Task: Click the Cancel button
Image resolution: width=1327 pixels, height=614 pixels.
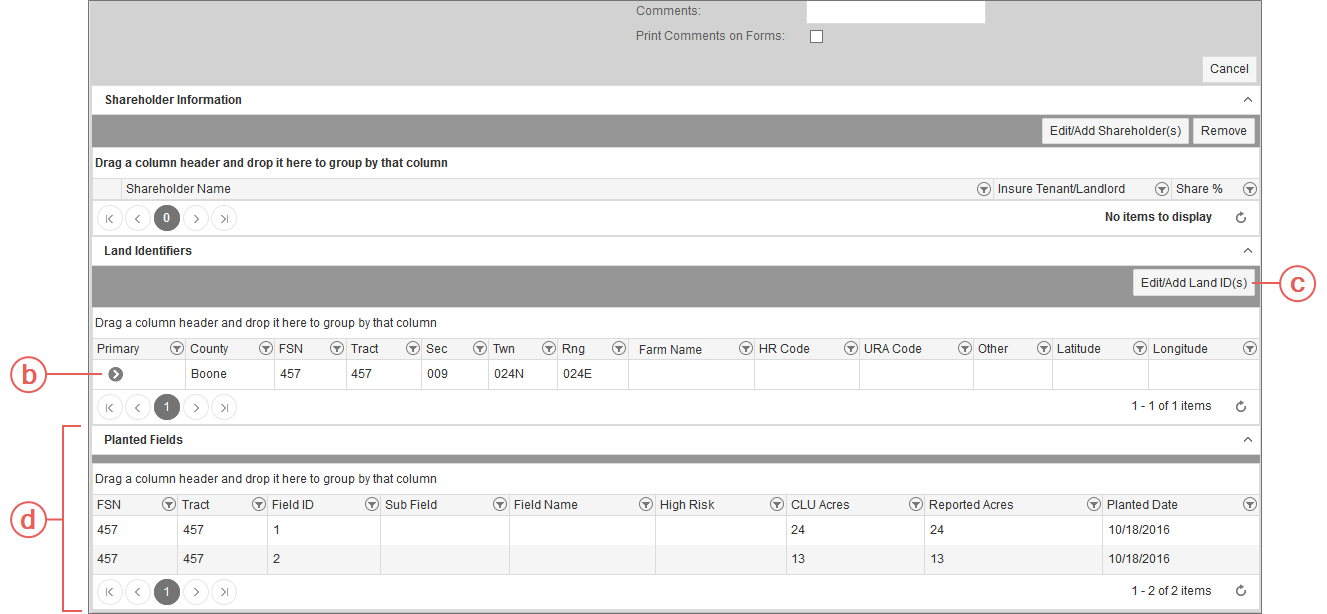Action: click(x=1229, y=69)
